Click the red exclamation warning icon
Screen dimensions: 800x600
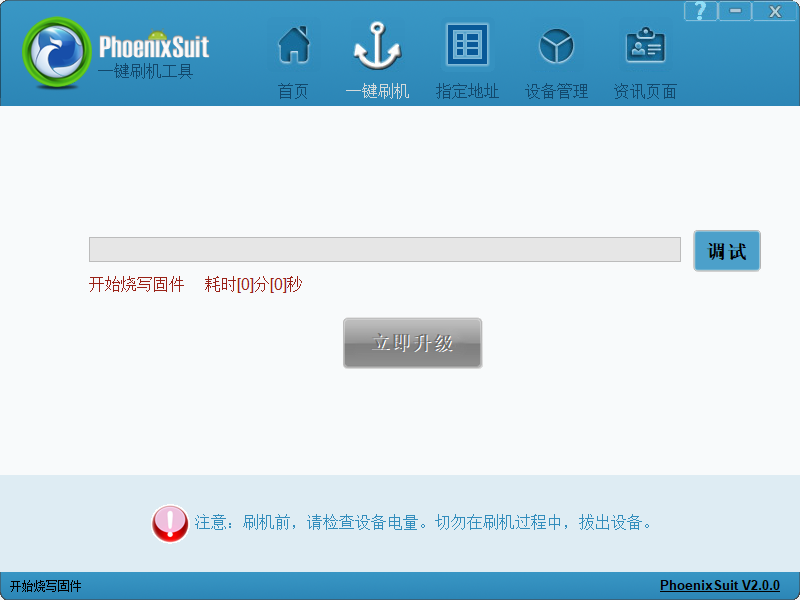pos(170,523)
